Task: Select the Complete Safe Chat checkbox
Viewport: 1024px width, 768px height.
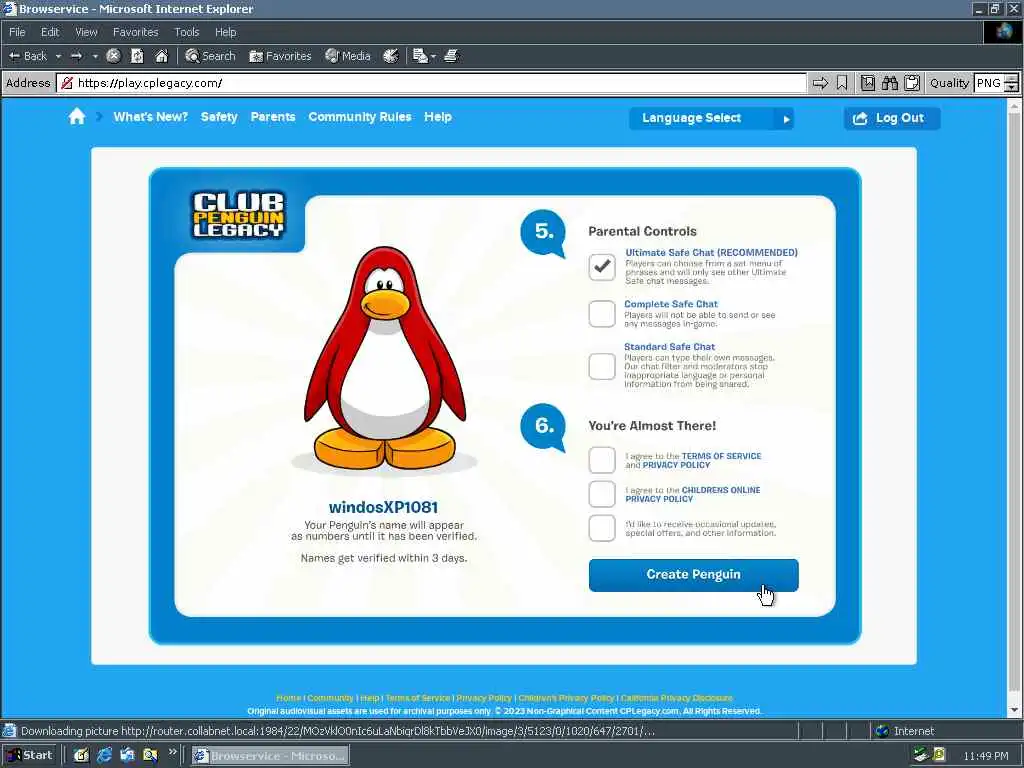Action: (x=601, y=314)
